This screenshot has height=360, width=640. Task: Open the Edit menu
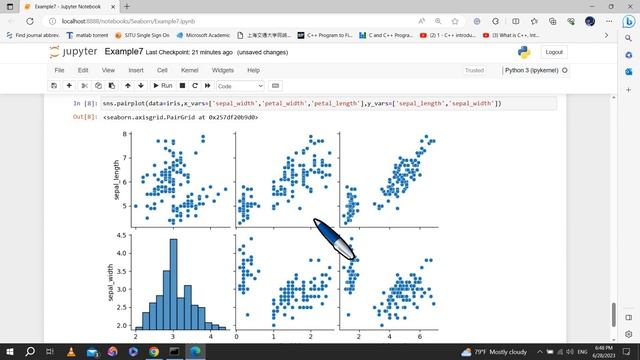(x=83, y=70)
